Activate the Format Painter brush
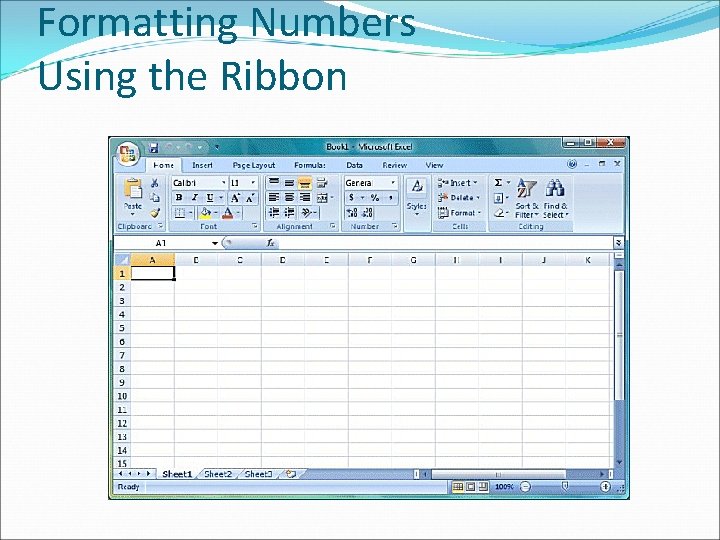The height and width of the screenshot is (540, 720). point(155,213)
